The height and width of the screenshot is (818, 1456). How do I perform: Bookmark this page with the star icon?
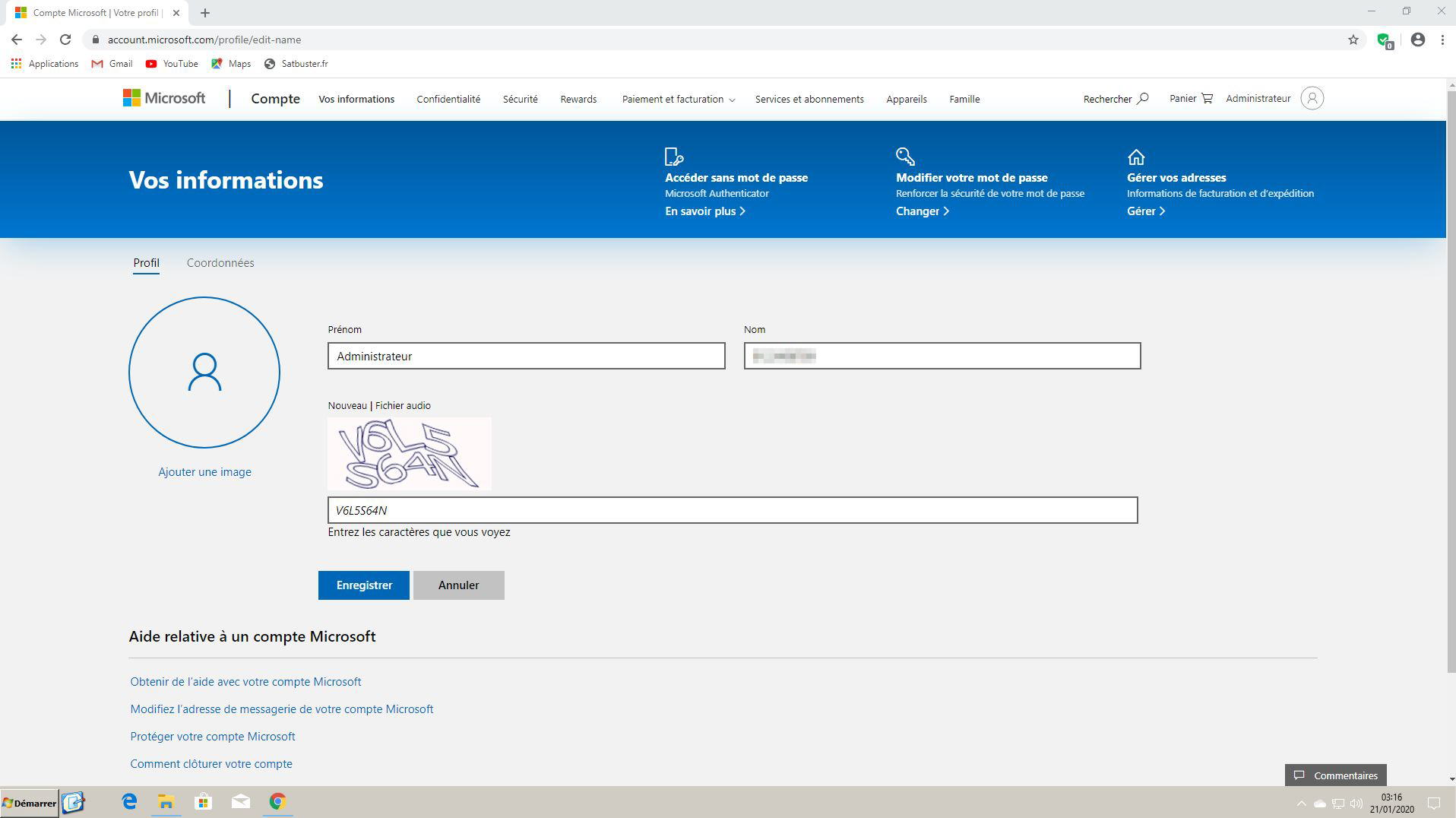pyautogui.click(x=1353, y=40)
